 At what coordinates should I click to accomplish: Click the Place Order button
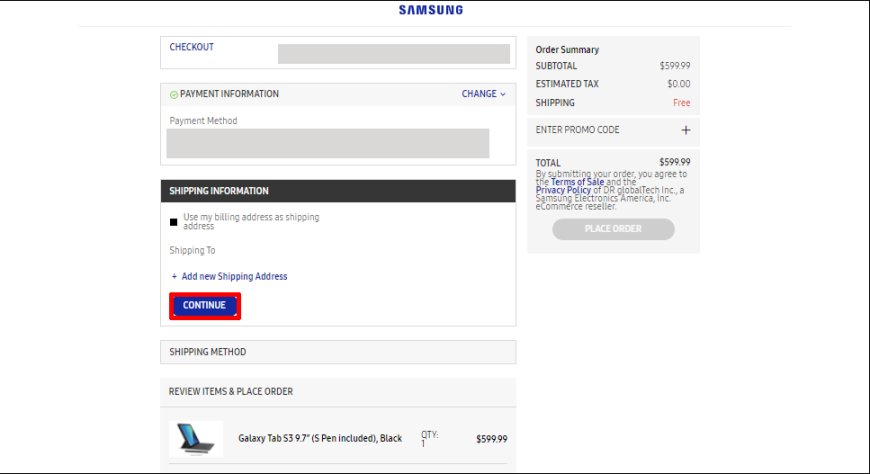(x=613, y=229)
